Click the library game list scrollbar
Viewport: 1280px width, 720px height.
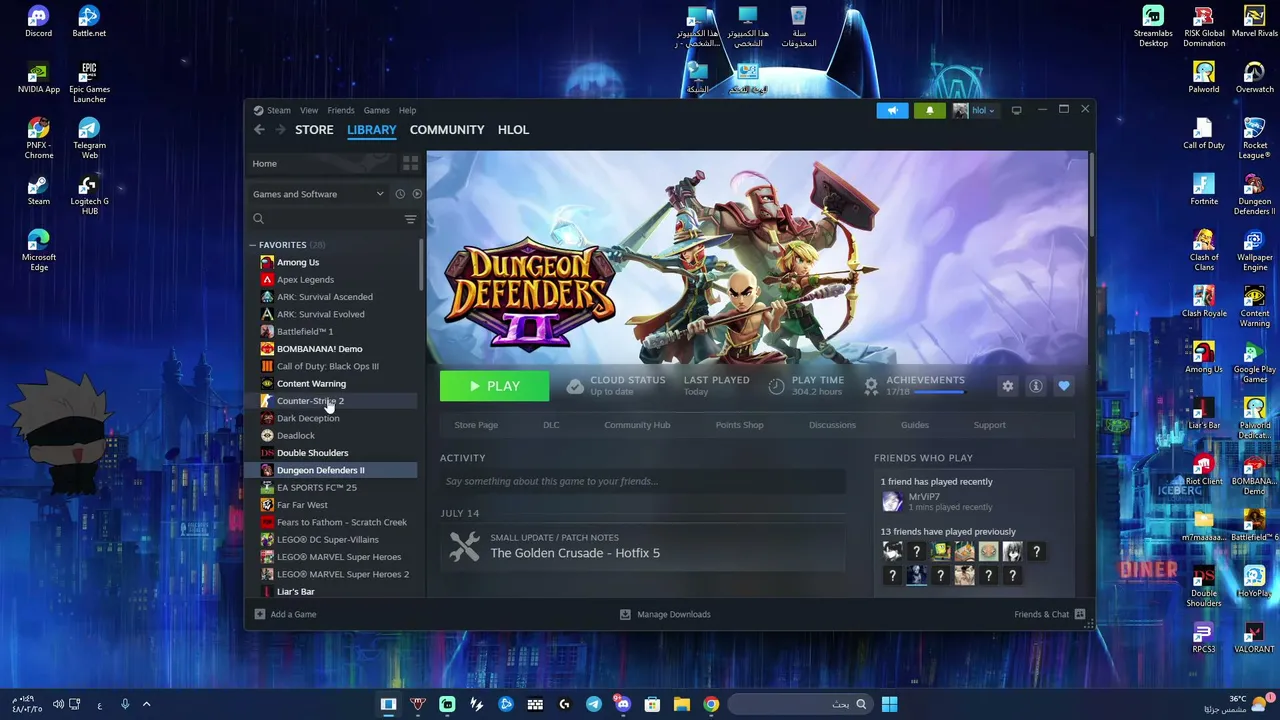tap(421, 264)
